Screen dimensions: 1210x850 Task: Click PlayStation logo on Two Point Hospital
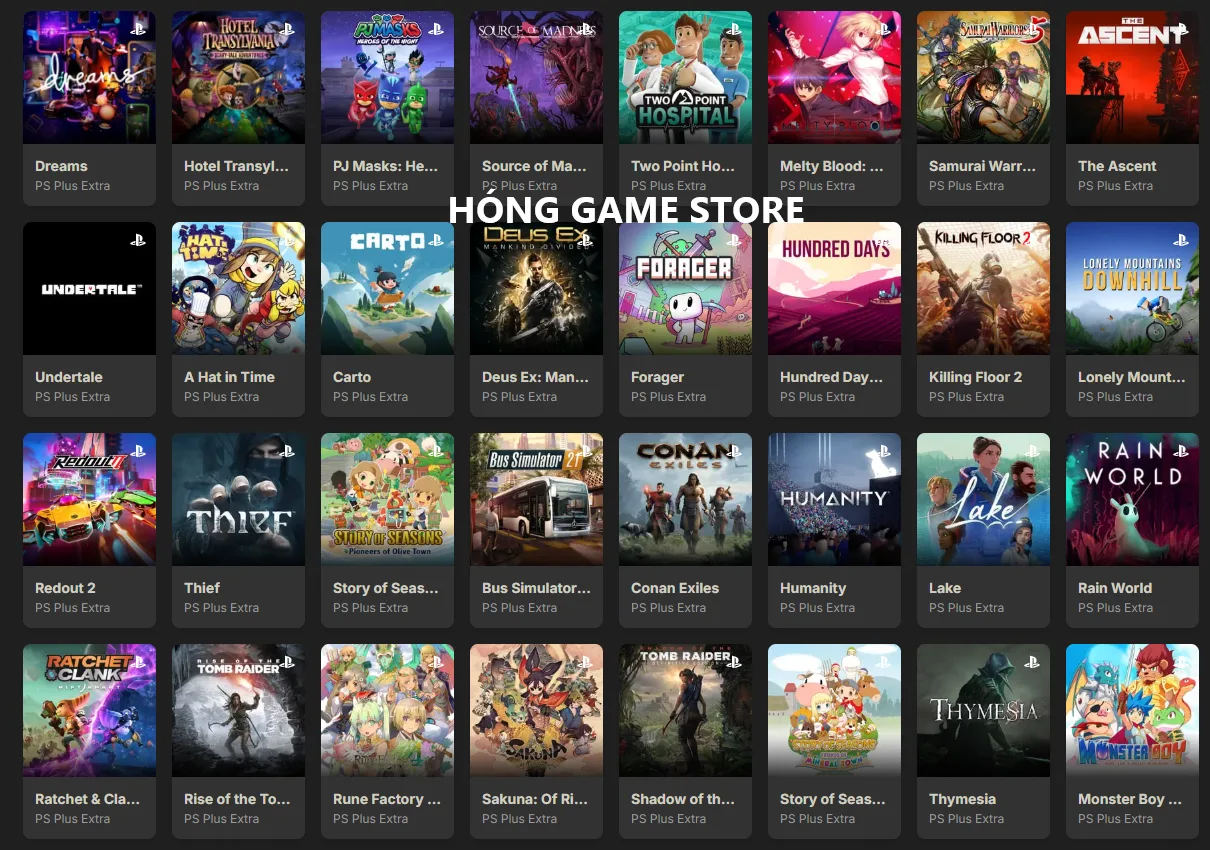[x=734, y=29]
